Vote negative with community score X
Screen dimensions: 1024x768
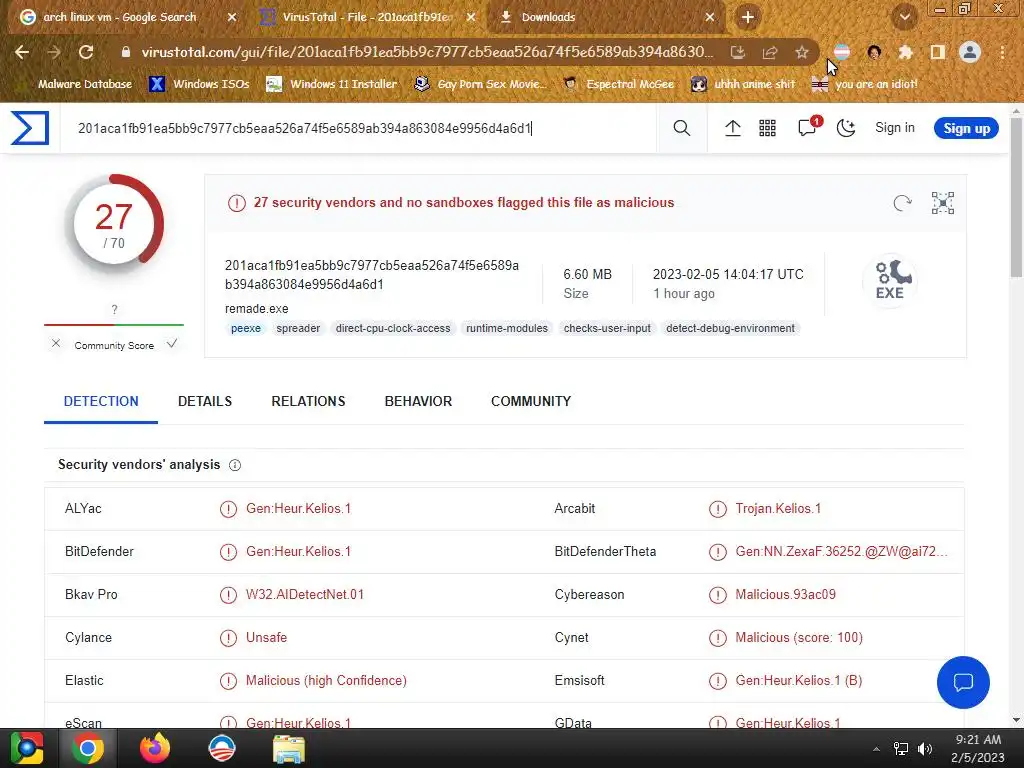(56, 344)
